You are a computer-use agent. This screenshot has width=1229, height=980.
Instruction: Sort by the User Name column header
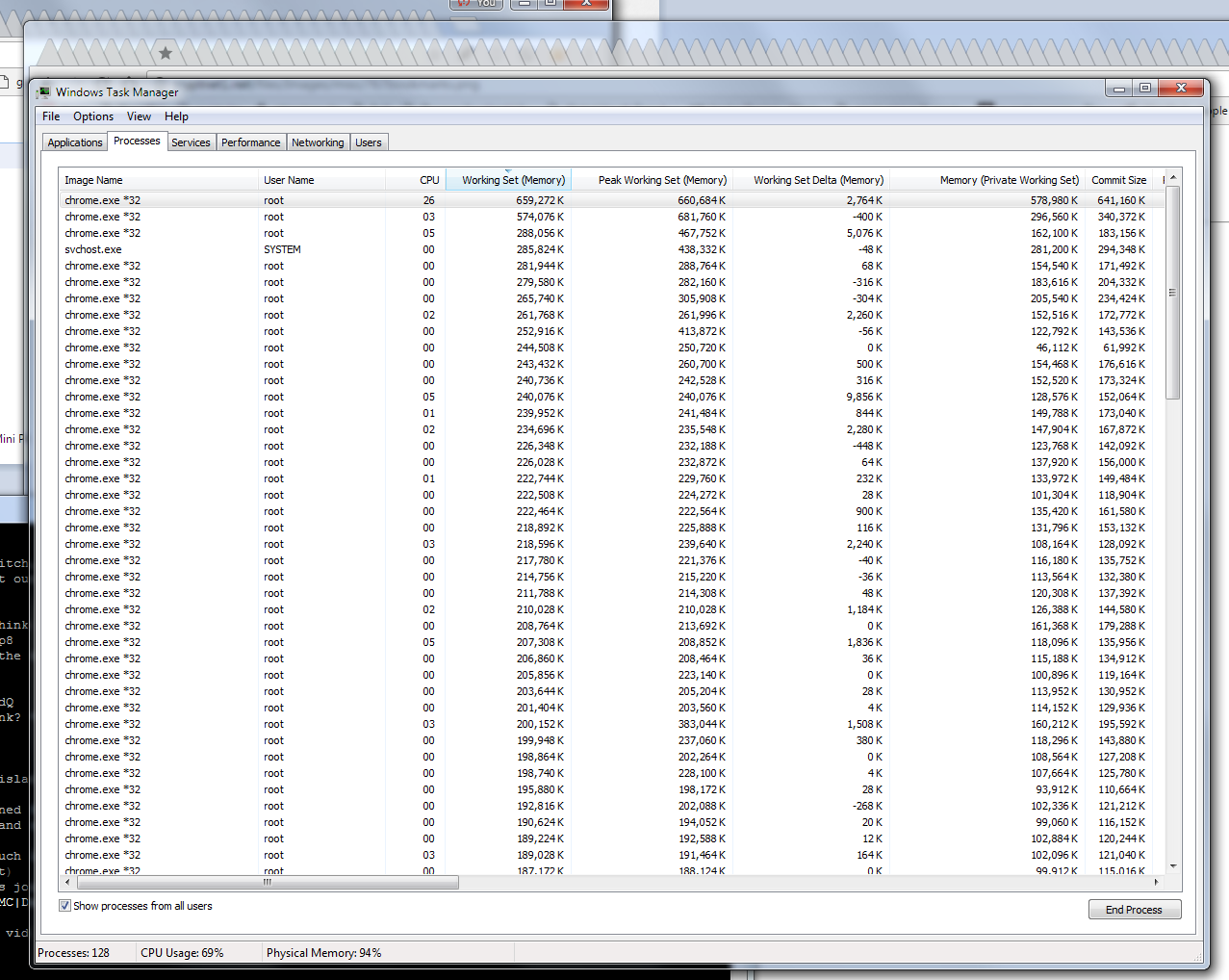pos(321,180)
